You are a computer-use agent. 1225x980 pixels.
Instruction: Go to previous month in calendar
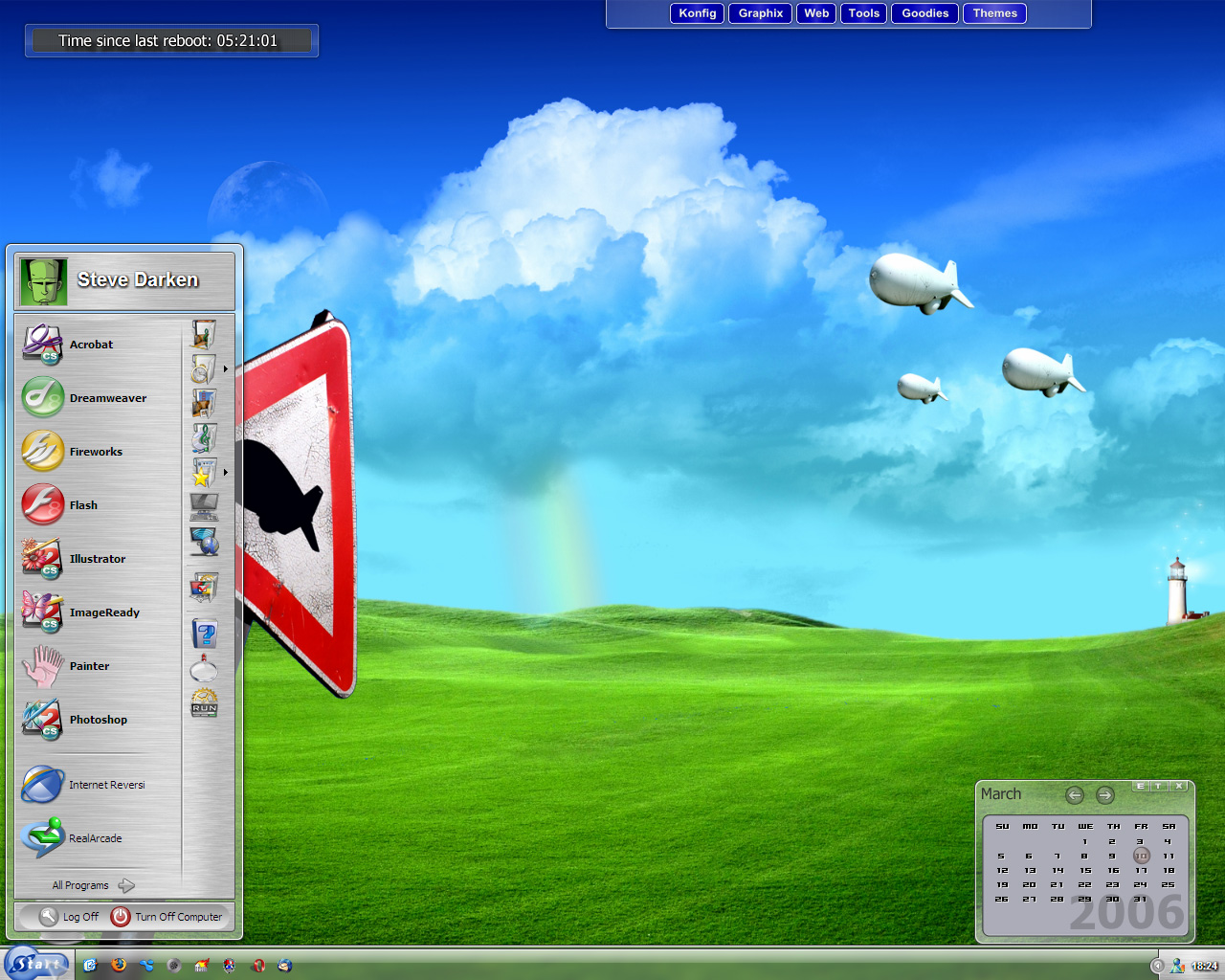click(x=1075, y=795)
